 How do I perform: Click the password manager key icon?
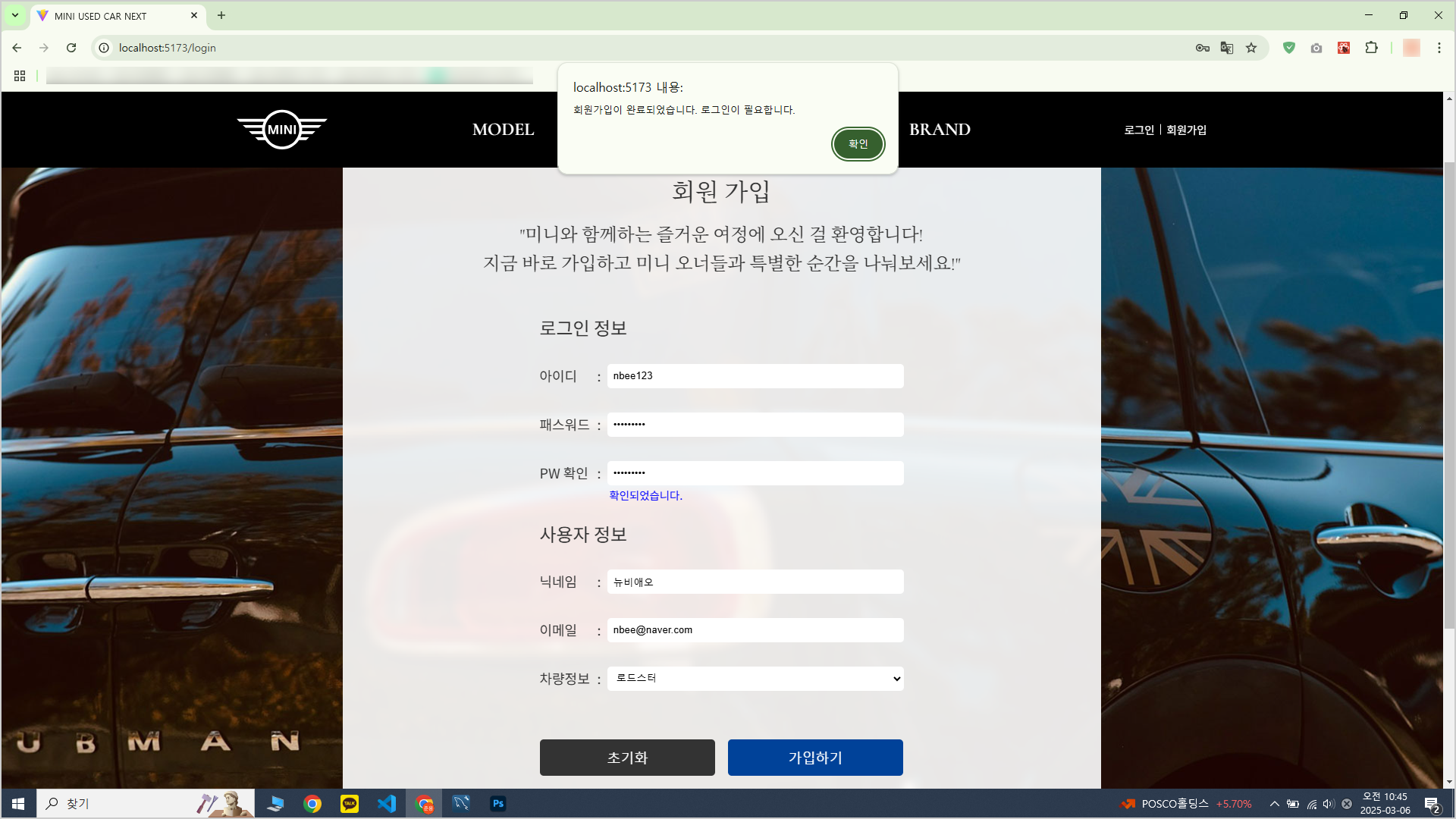(1202, 48)
